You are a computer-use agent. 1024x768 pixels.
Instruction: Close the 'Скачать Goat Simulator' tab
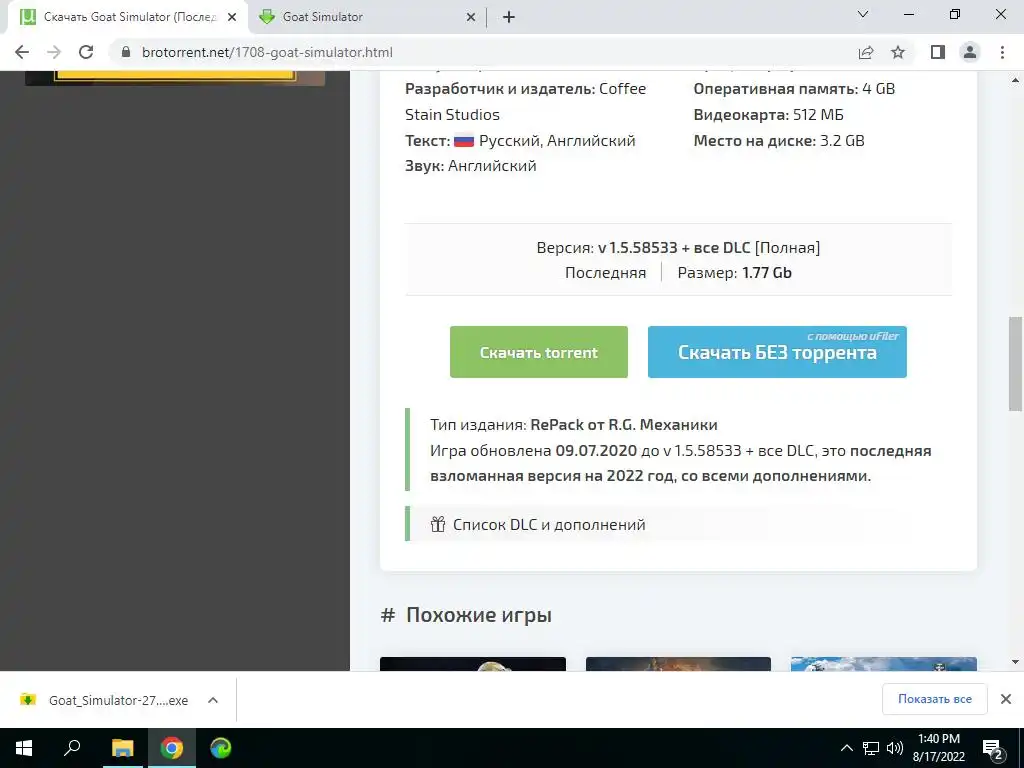click(x=232, y=17)
